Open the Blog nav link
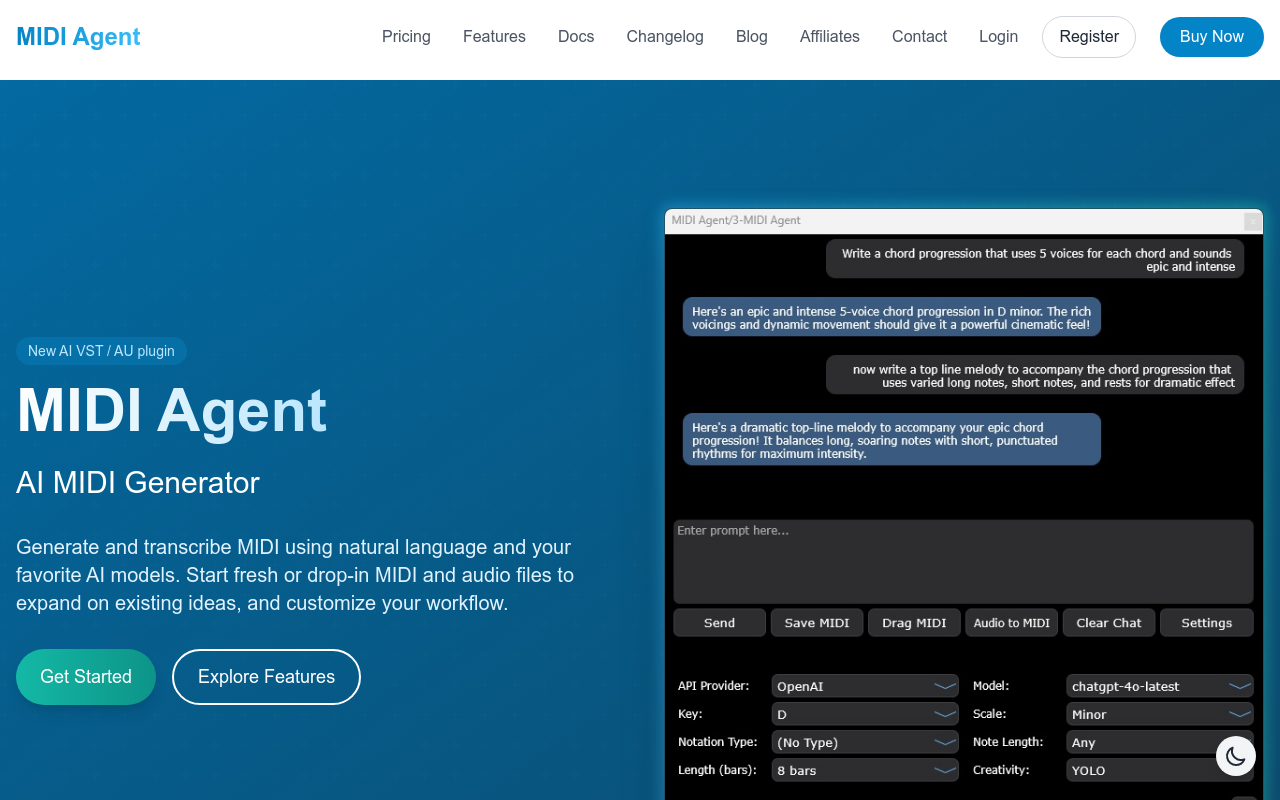Image resolution: width=1280 pixels, height=800 pixels. coord(752,37)
